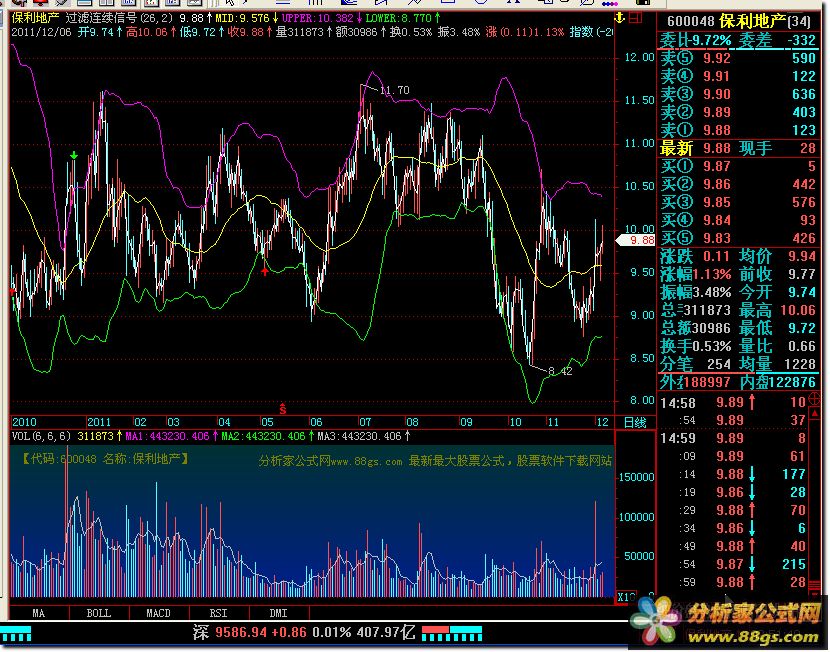Click the UPPER:10.382 value
Viewport: 830px width, 652px height.
click(318, 18)
